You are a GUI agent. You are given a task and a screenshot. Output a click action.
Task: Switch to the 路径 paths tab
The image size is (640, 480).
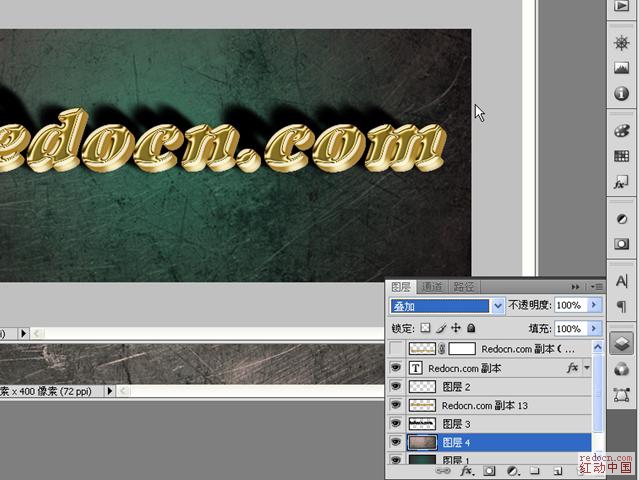464,286
